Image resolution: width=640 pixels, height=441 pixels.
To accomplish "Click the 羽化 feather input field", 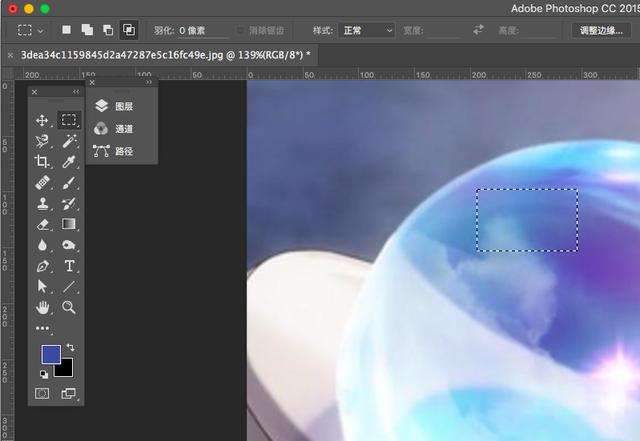I will coord(203,31).
